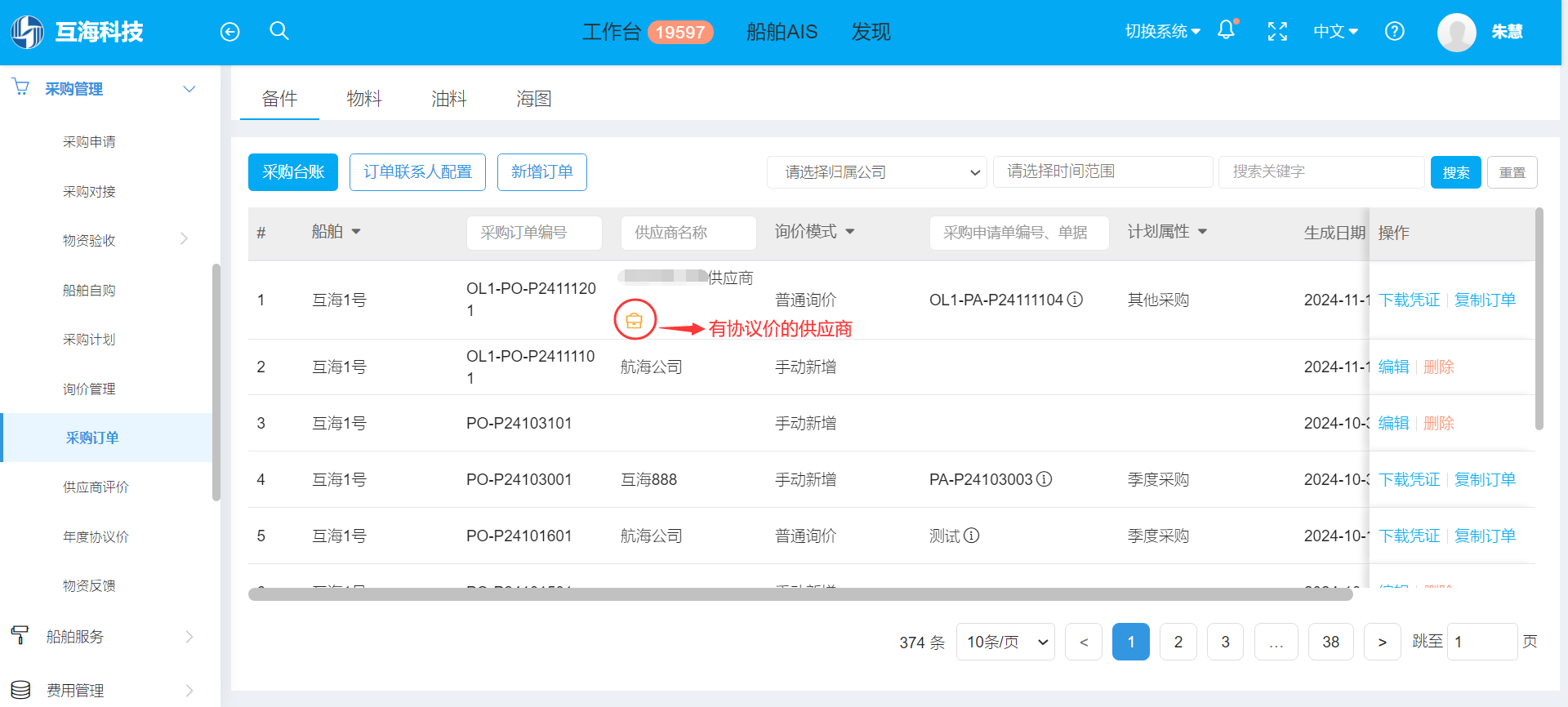Open 船舶AIS in top navigation
Screen dimensions: 1568x707
click(x=782, y=32)
